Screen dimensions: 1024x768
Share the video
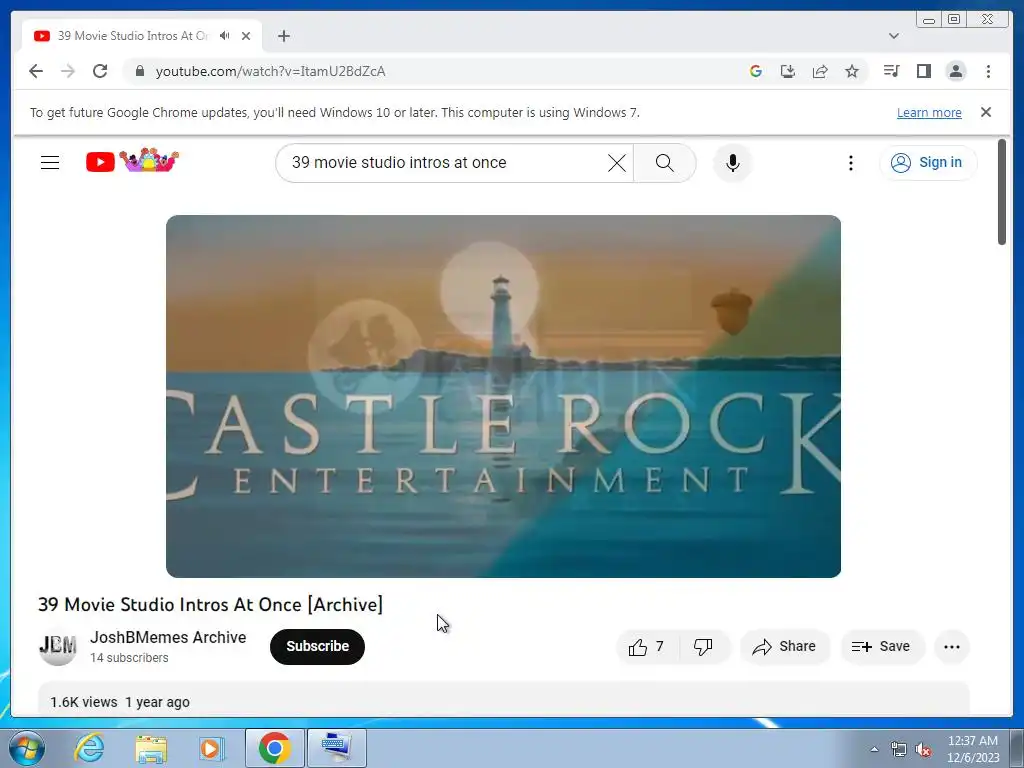click(784, 647)
